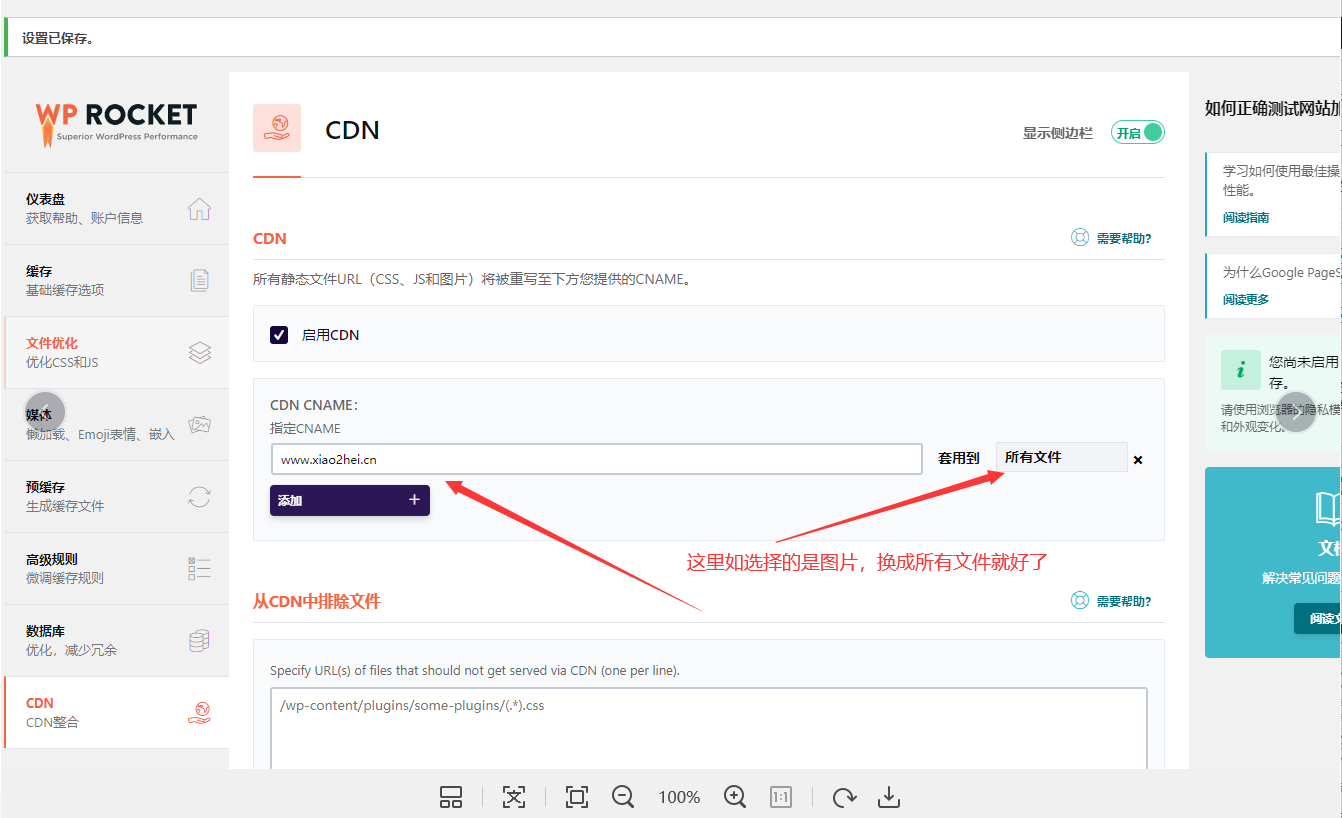Click the 添加 button to add a CNAME
Image resolution: width=1342 pixels, height=818 pixels.
(x=350, y=500)
